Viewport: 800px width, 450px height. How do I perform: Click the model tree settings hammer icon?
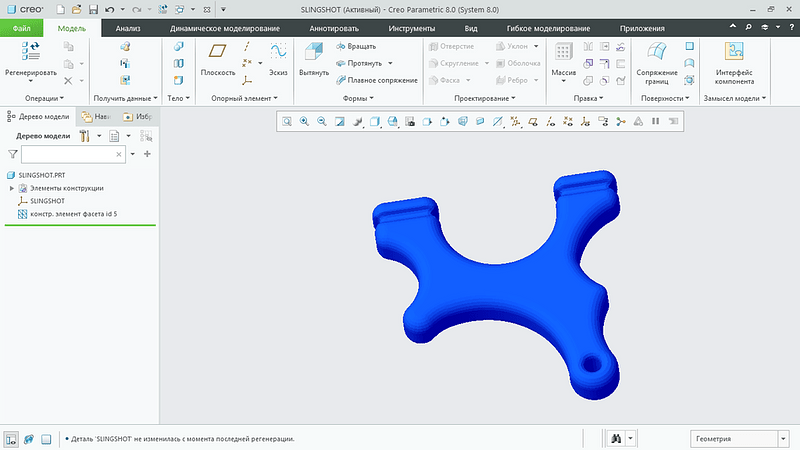coord(85,136)
